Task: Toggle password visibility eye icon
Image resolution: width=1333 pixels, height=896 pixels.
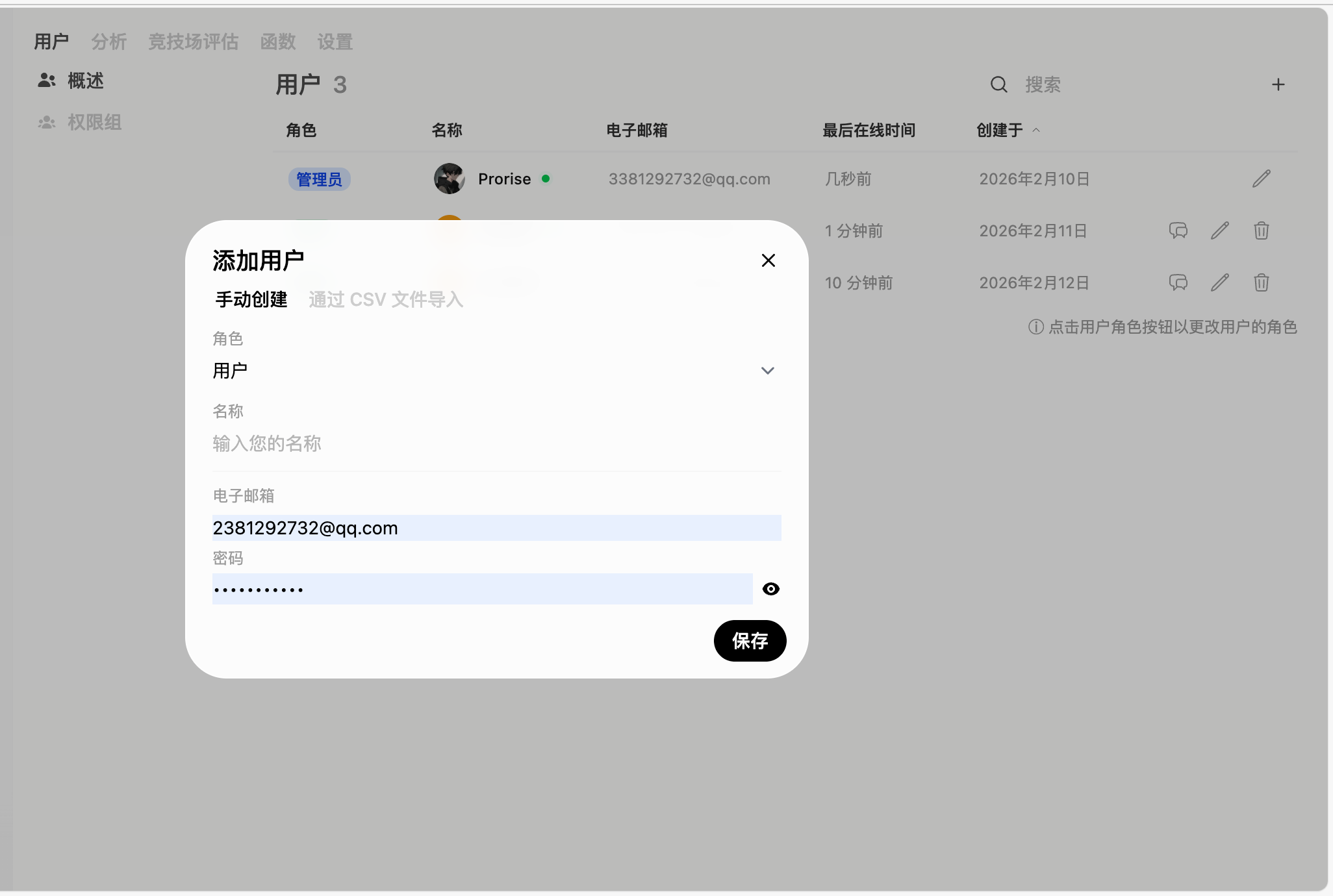Action: pyautogui.click(x=770, y=589)
